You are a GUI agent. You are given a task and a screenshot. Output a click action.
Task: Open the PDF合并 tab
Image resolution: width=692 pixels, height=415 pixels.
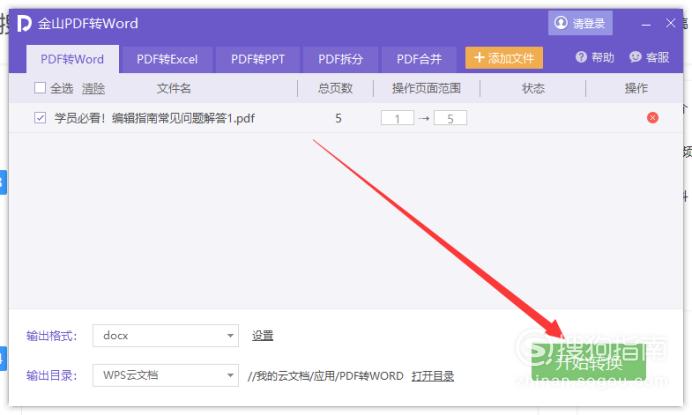(x=419, y=59)
